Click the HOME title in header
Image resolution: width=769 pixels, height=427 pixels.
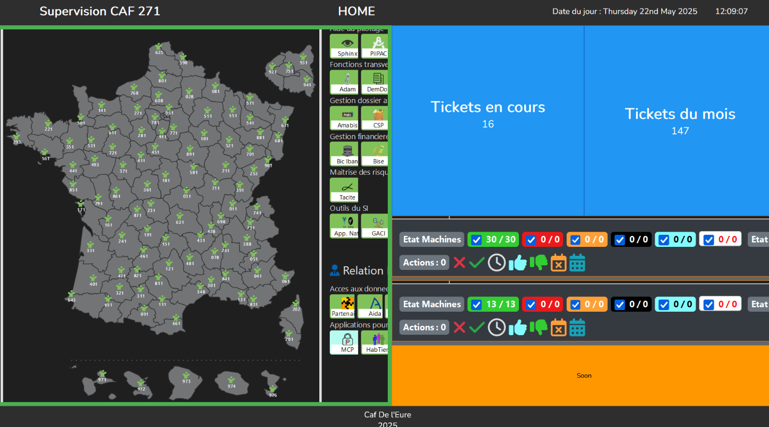pyautogui.click(x=356, y=11)
